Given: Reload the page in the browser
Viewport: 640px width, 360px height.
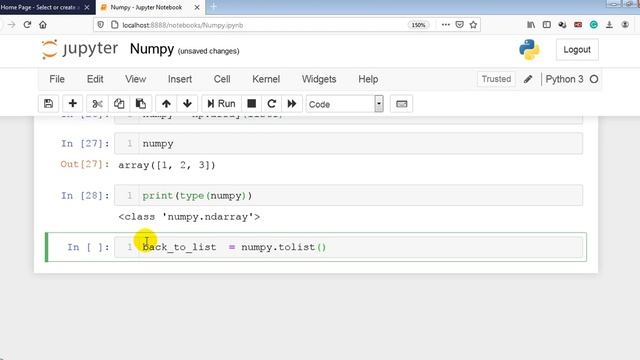Looking at the screenshot, I should pos(27,24).
